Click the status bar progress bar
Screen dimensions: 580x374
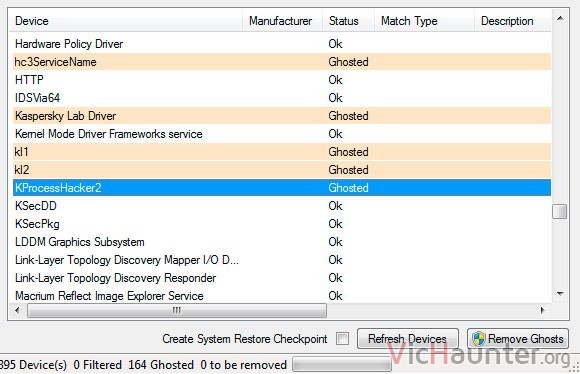pos(342,364)
